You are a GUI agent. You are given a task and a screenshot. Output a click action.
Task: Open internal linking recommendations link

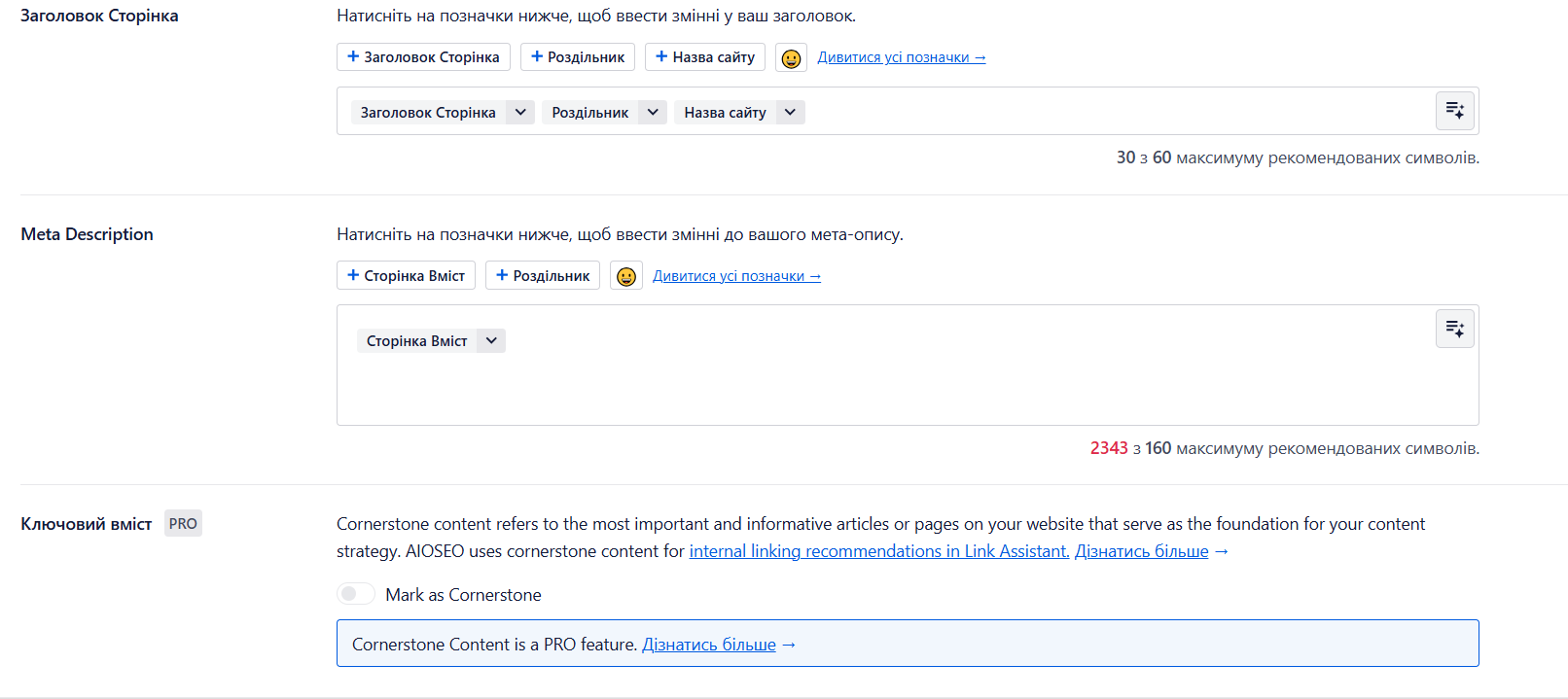(878, 551)
